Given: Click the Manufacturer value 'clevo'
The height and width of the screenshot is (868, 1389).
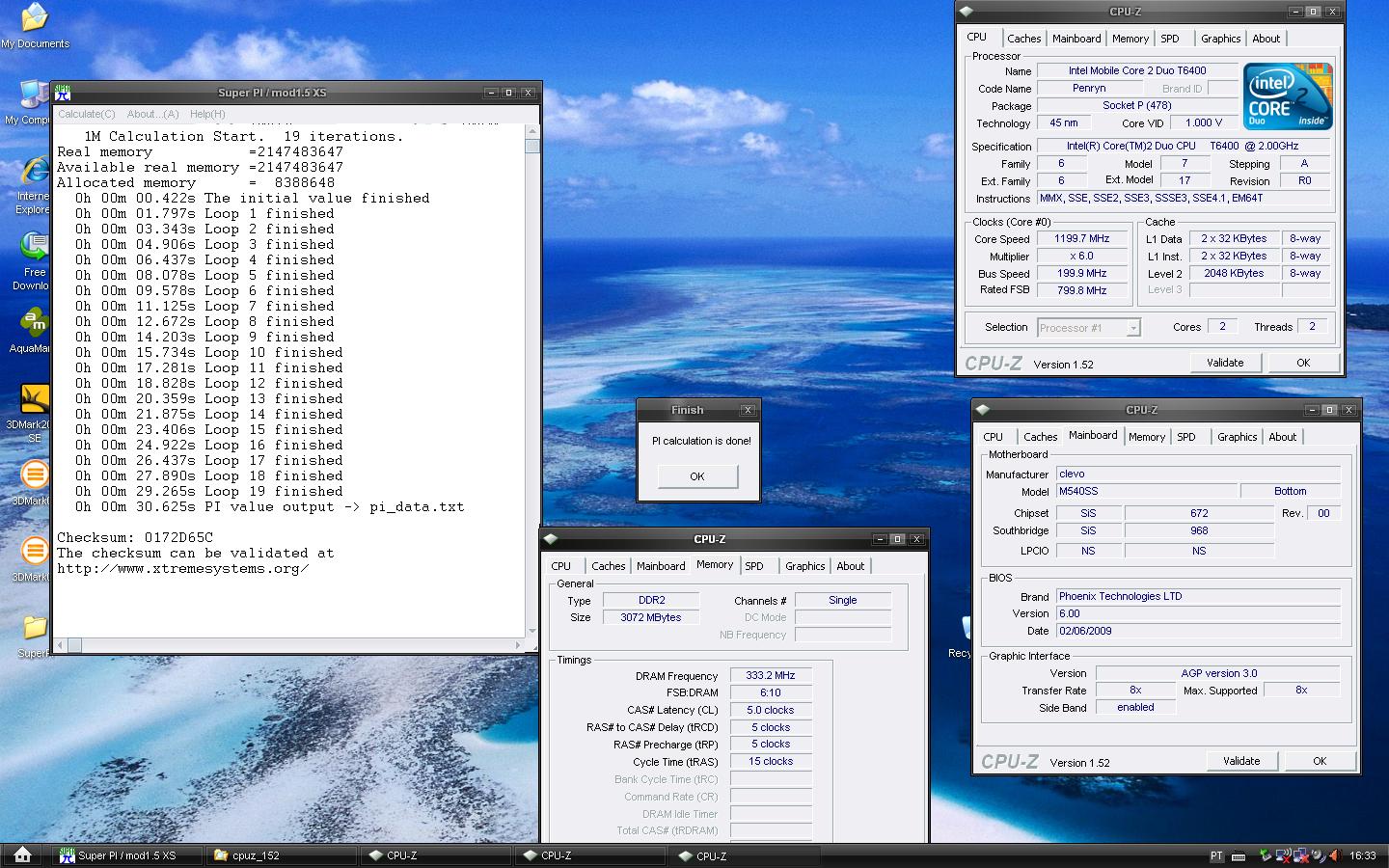Looking at the screenshot, I should coord(1198,474).
